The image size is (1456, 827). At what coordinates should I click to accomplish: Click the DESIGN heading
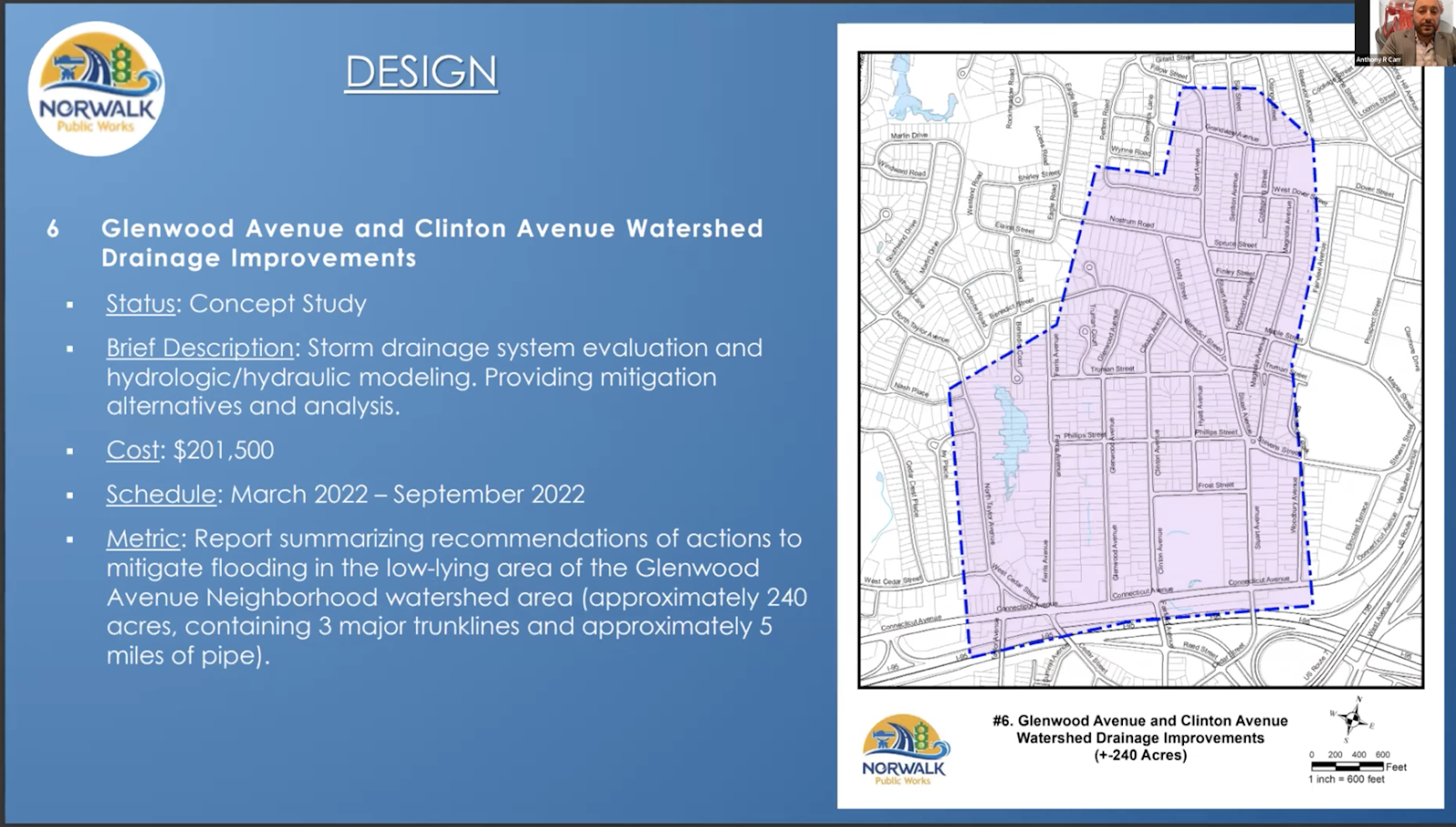click(x=421, y=72)
